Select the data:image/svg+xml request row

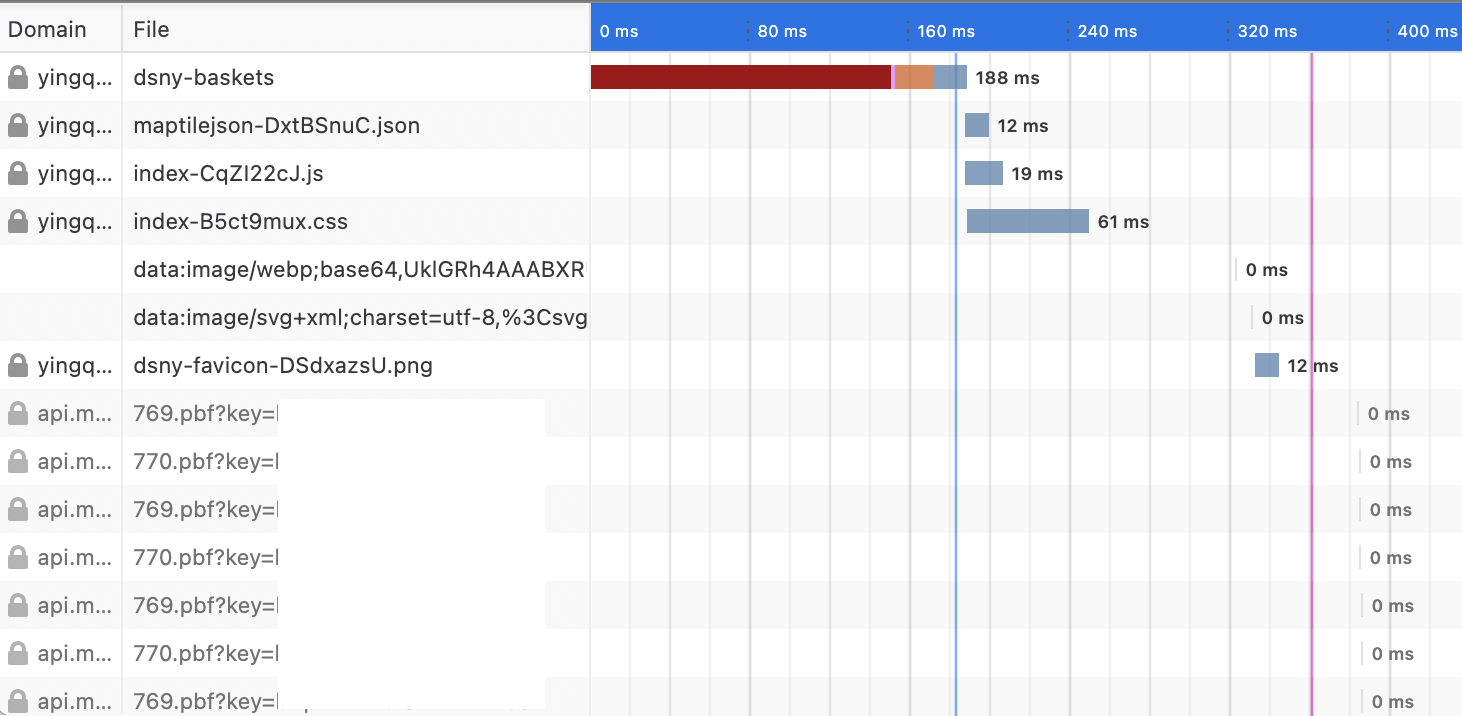click(360, 317)
